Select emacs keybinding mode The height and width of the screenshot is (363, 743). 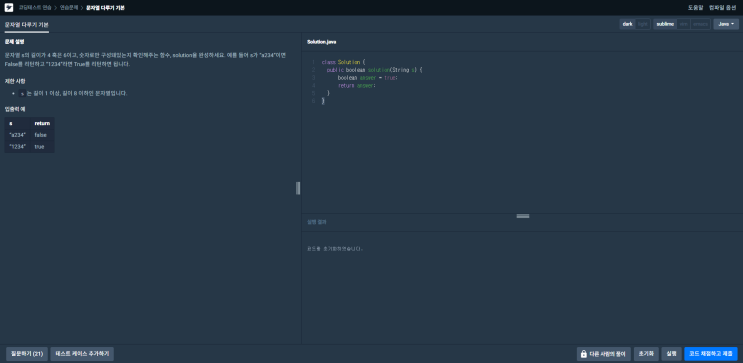[700, 24]
